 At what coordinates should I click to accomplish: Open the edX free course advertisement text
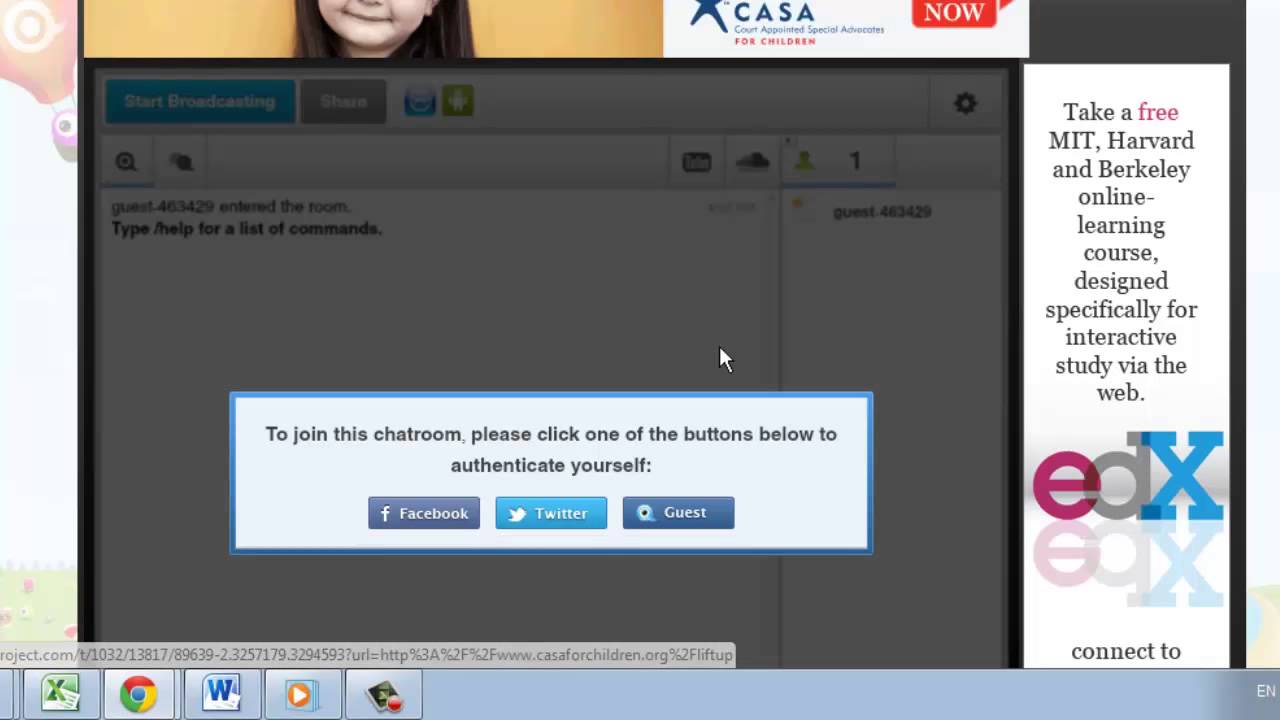coord(1121,252)
